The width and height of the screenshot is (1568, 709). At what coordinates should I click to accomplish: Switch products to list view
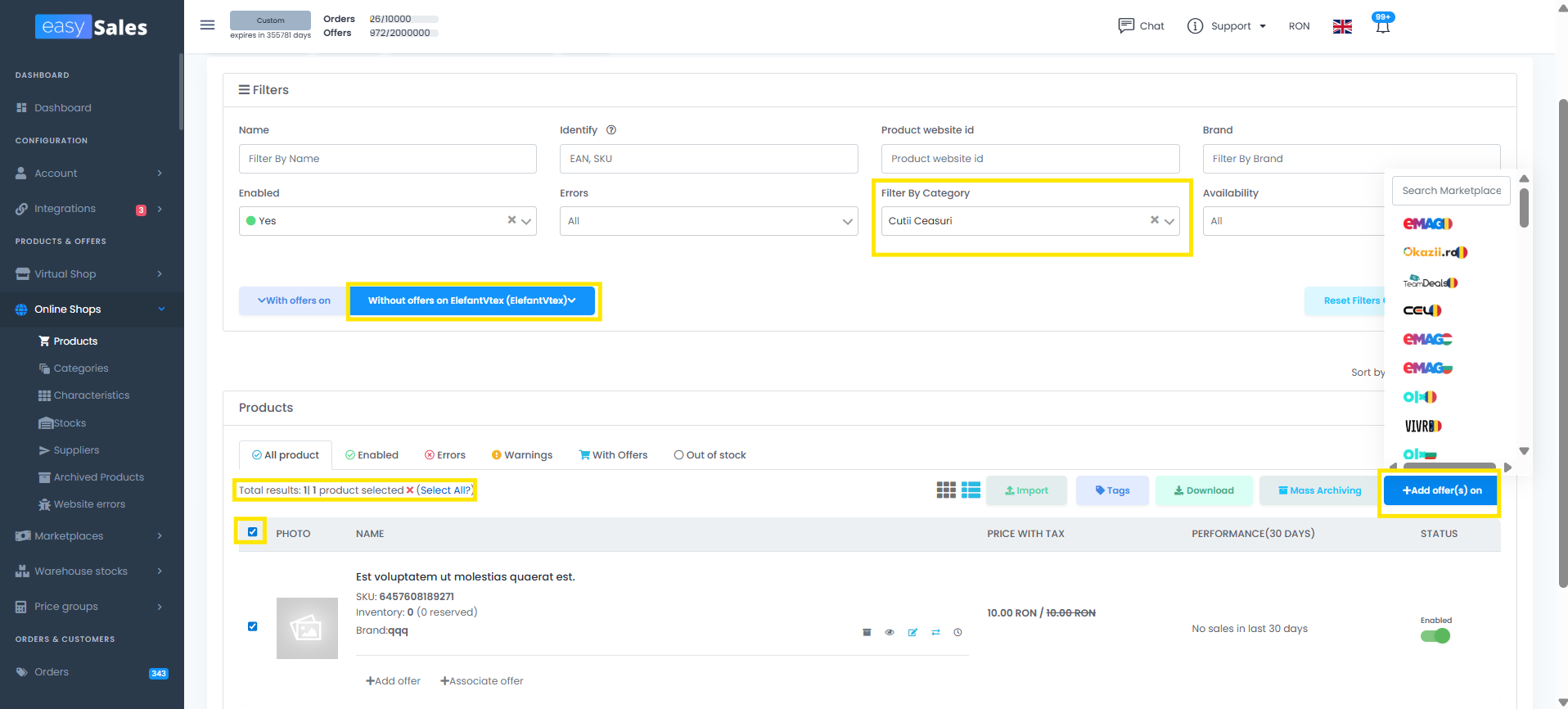pos(971,490)
